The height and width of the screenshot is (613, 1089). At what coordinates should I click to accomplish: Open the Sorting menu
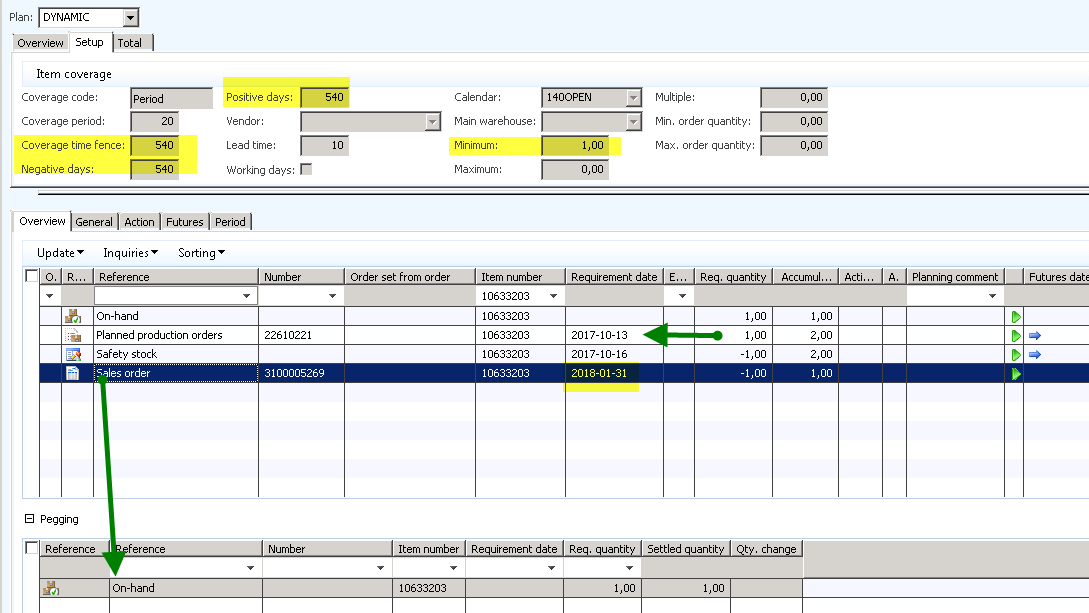(201, 253)
